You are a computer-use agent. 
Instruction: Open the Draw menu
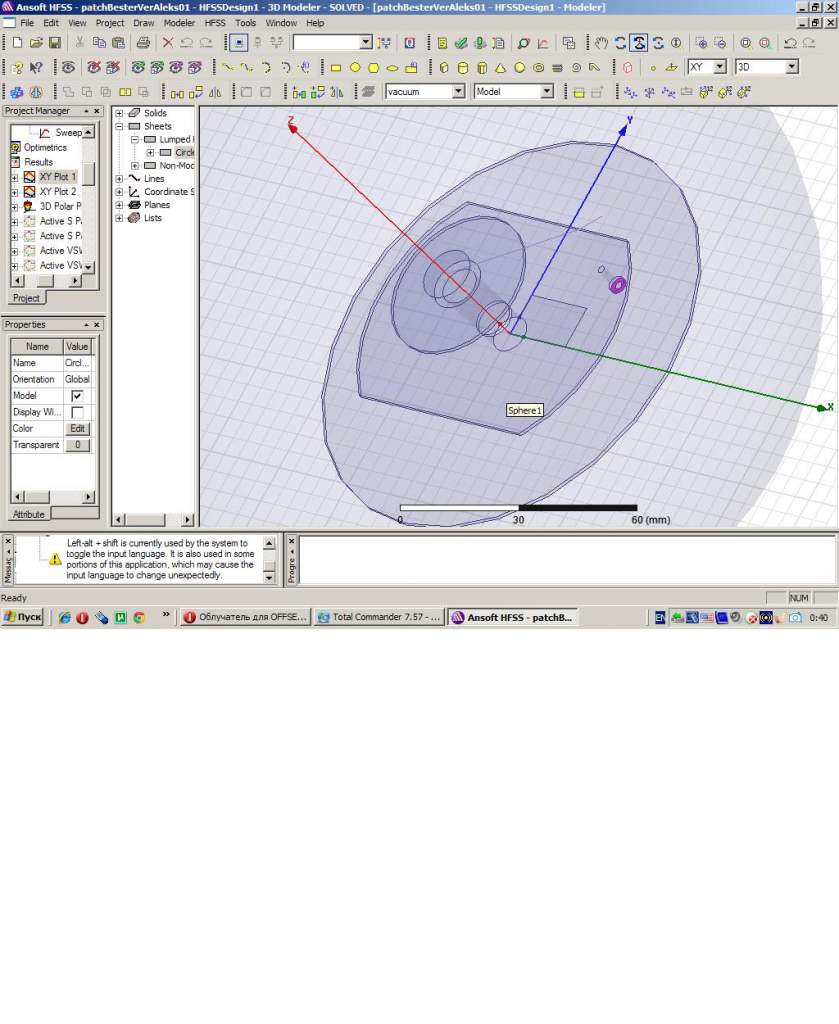click(x=144, y=23)
